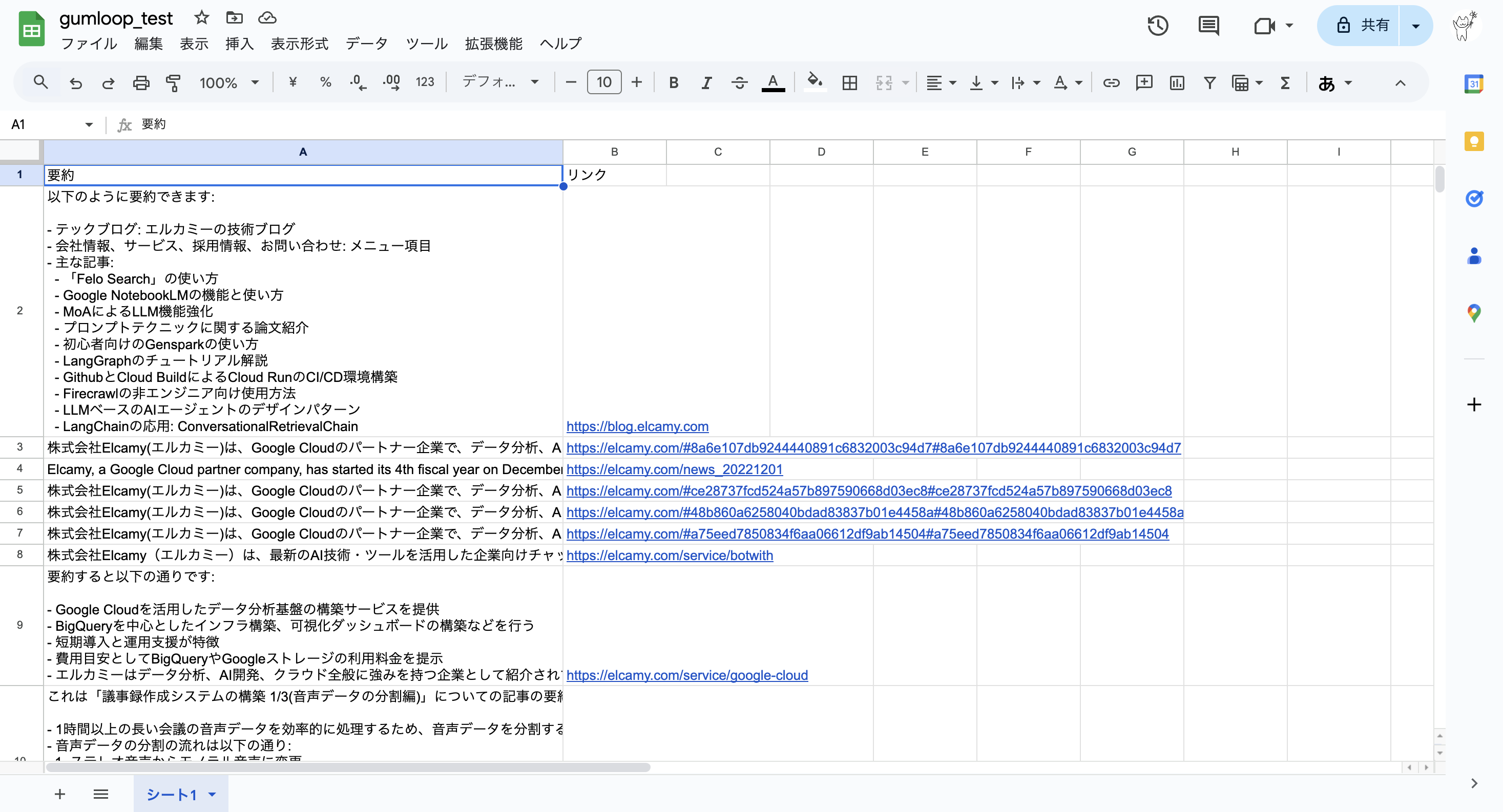Toggle italic formatting
This screenshot has width=1503, height=812.
[706, 83]
